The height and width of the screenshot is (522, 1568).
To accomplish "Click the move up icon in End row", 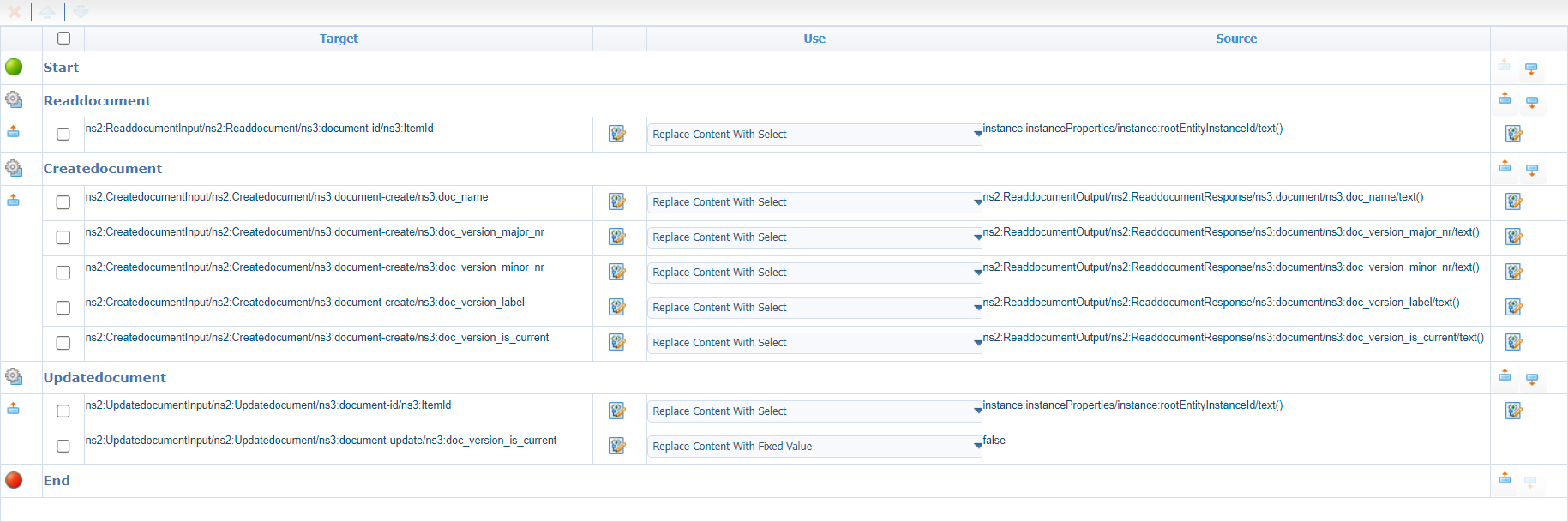I will click(x=1505, y=479).
